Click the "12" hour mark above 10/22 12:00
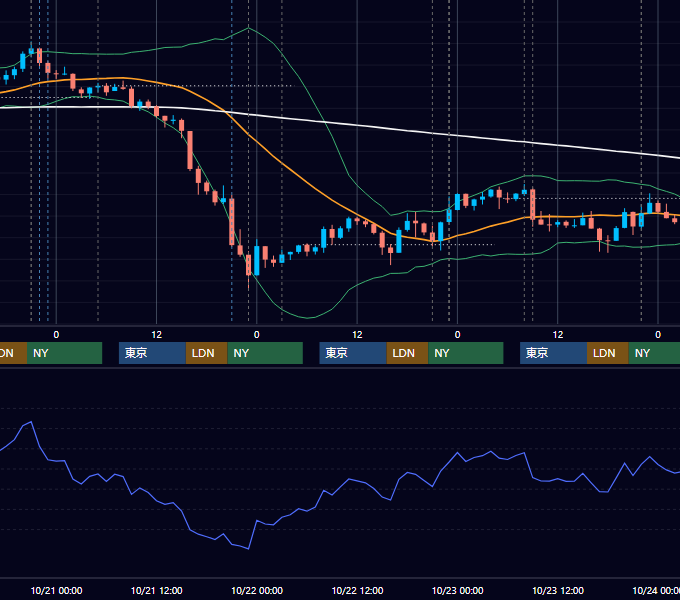This screenshot has height=600, width=680. (357, 335)
